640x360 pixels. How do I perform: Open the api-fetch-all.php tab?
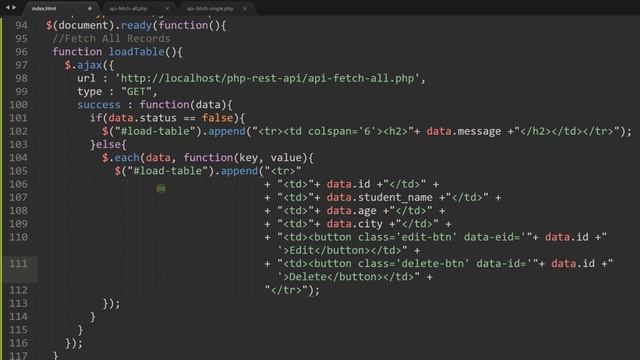coord(128,8)
